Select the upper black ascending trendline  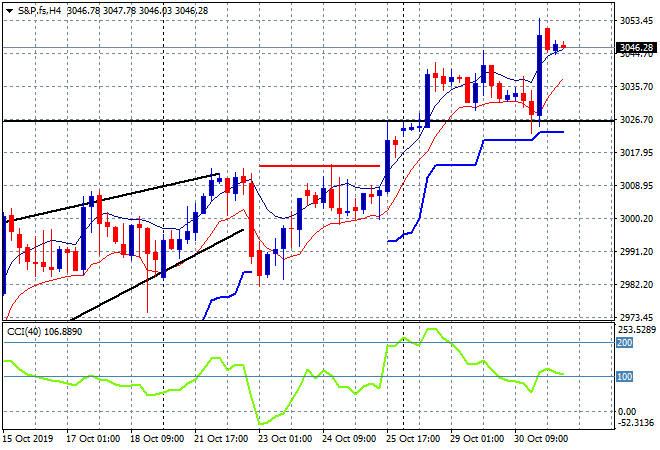coord(112,198)
